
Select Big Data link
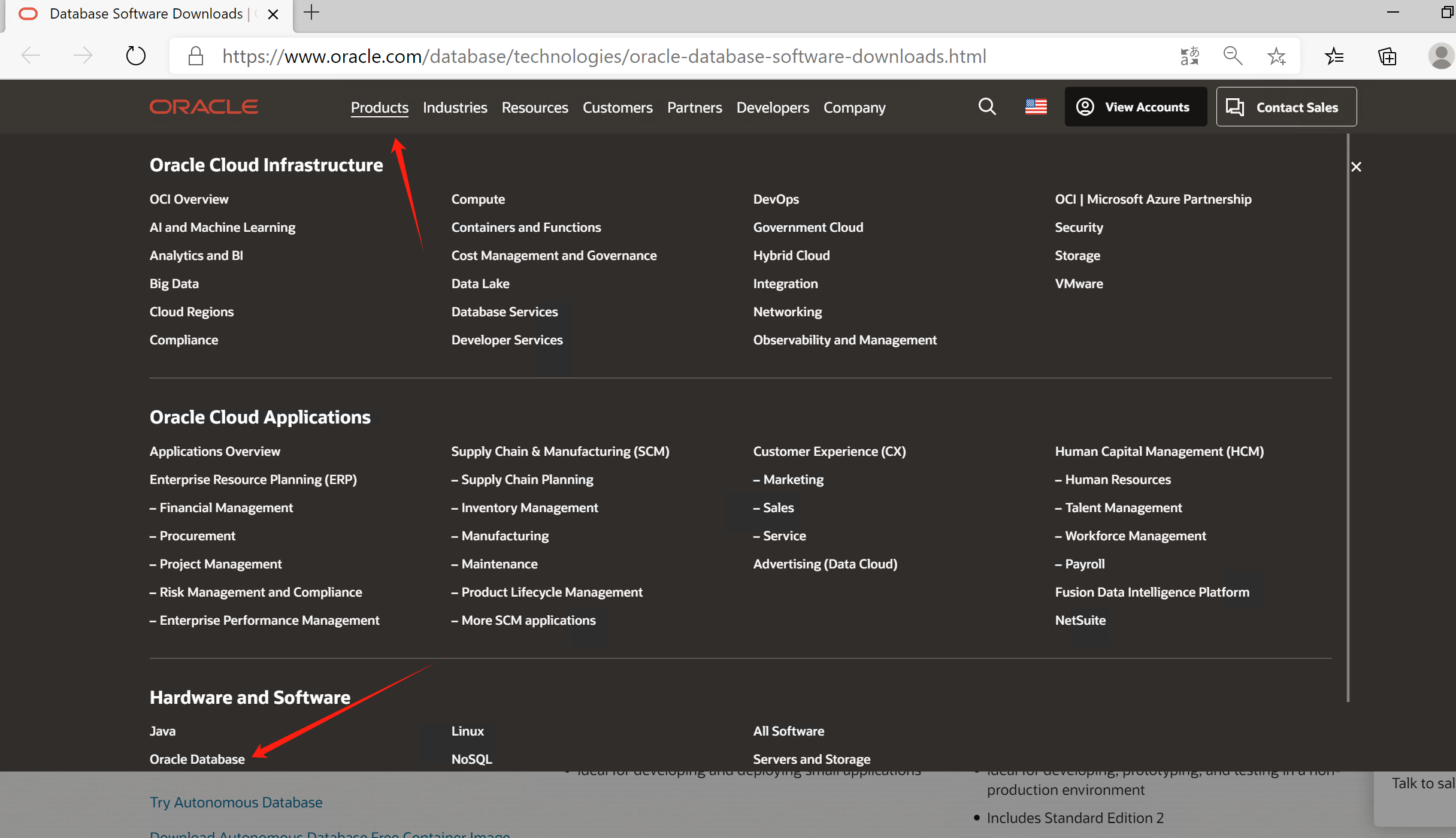(174, 283)
